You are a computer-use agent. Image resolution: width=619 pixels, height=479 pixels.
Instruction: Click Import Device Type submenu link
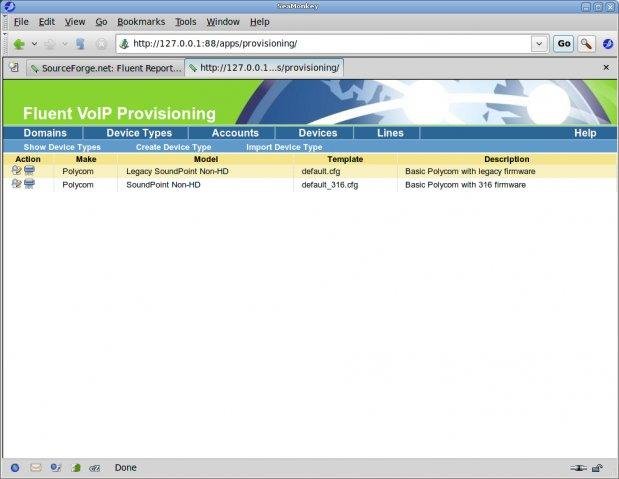[284, 147]
